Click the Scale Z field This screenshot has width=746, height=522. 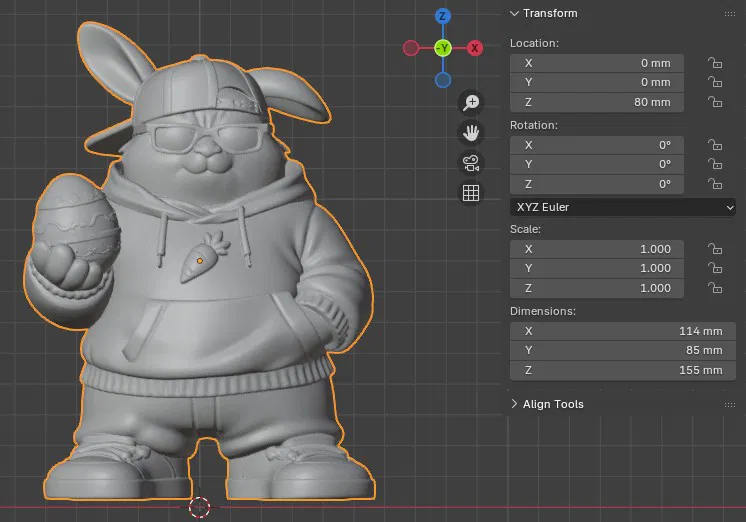point(597,288)
